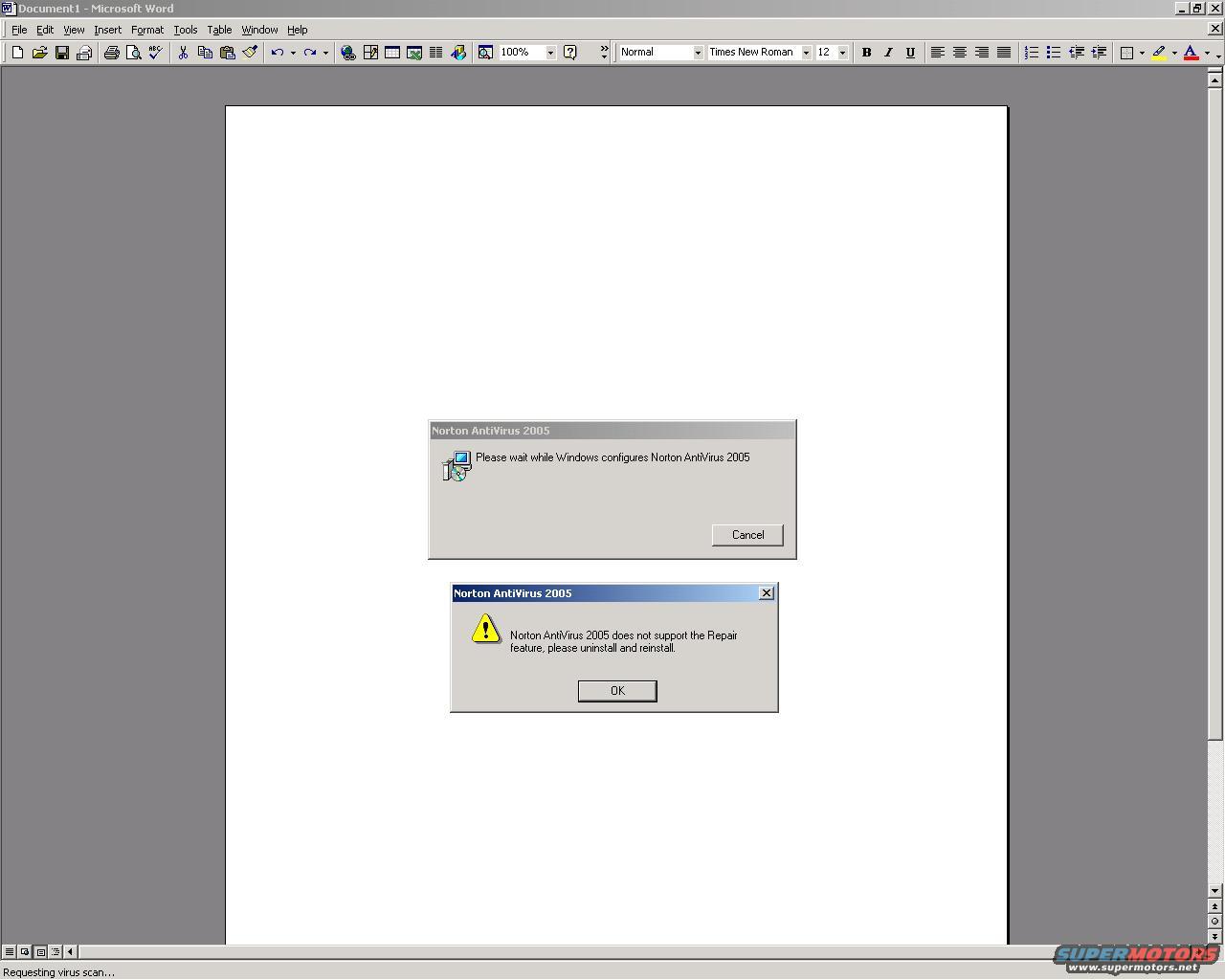Expand the Style dropdown showing Normal
Viewport: 1225px width, 980px height.
tap(698, 53)
